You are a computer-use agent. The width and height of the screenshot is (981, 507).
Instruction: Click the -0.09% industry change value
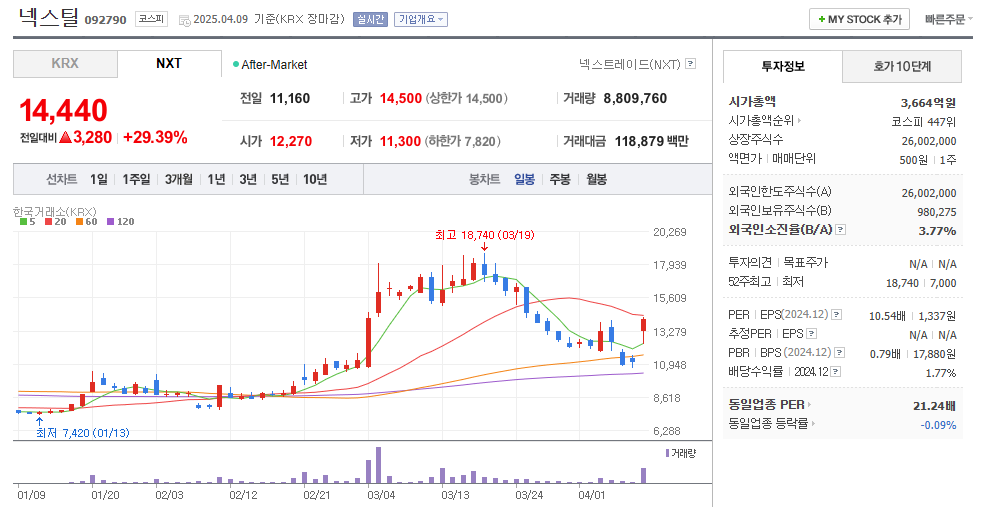[x=938, y=425]
